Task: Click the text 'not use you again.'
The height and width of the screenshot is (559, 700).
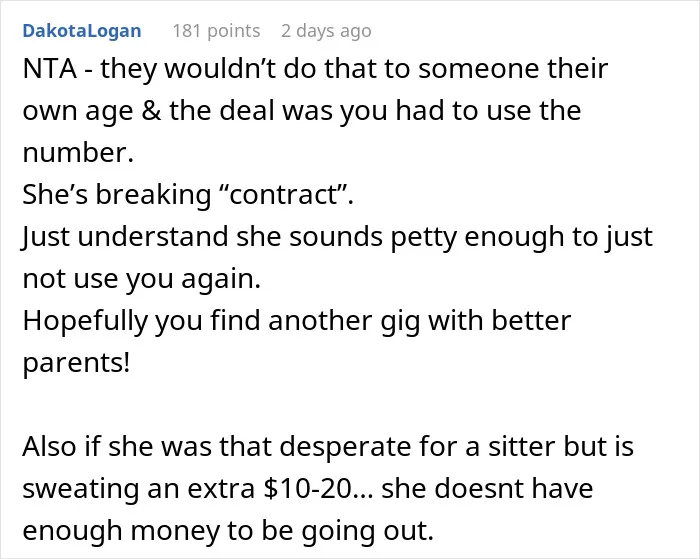Action: pyautogui.click(x=142, y=279)
